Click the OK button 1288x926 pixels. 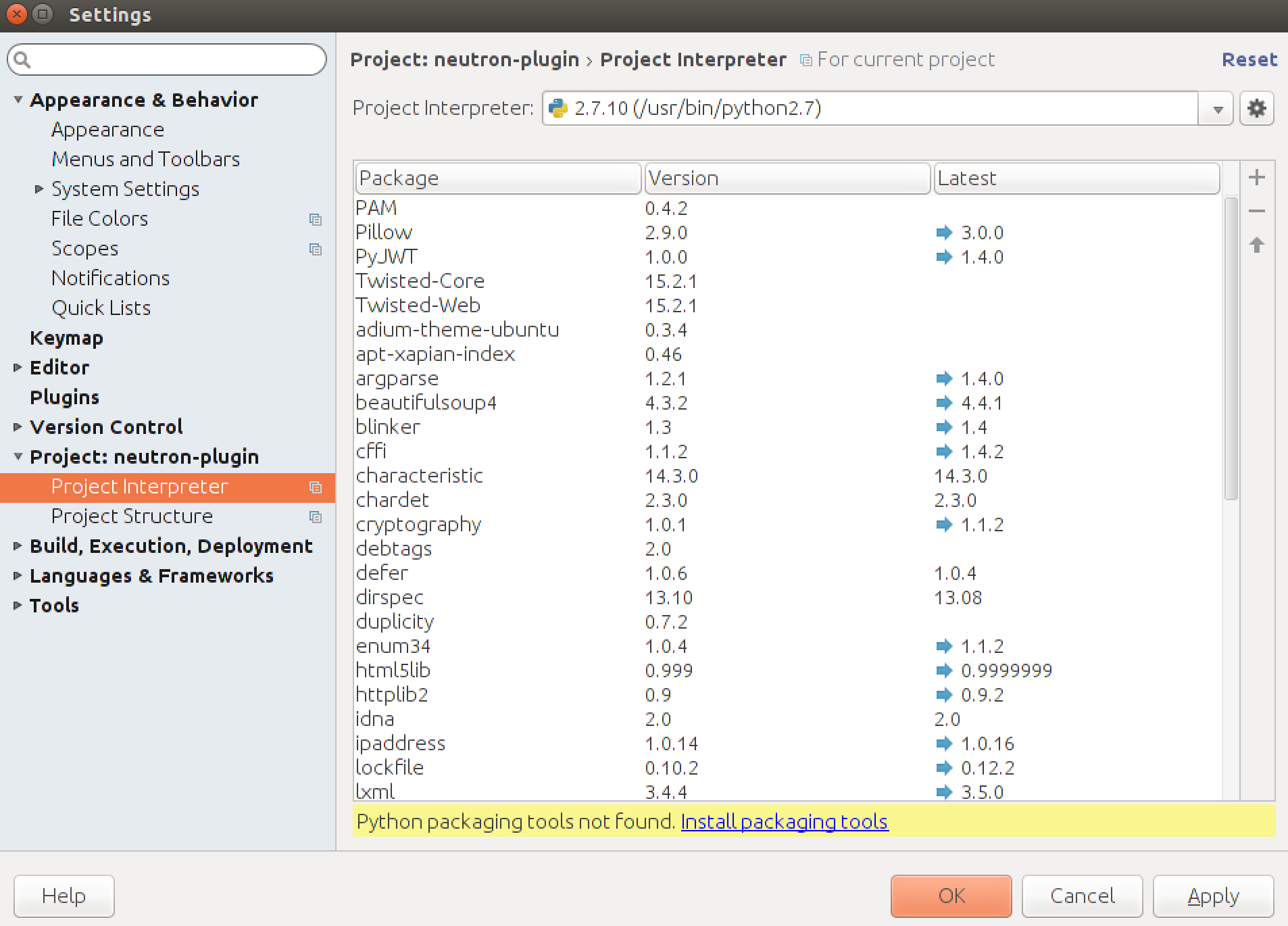pos(951,896)
